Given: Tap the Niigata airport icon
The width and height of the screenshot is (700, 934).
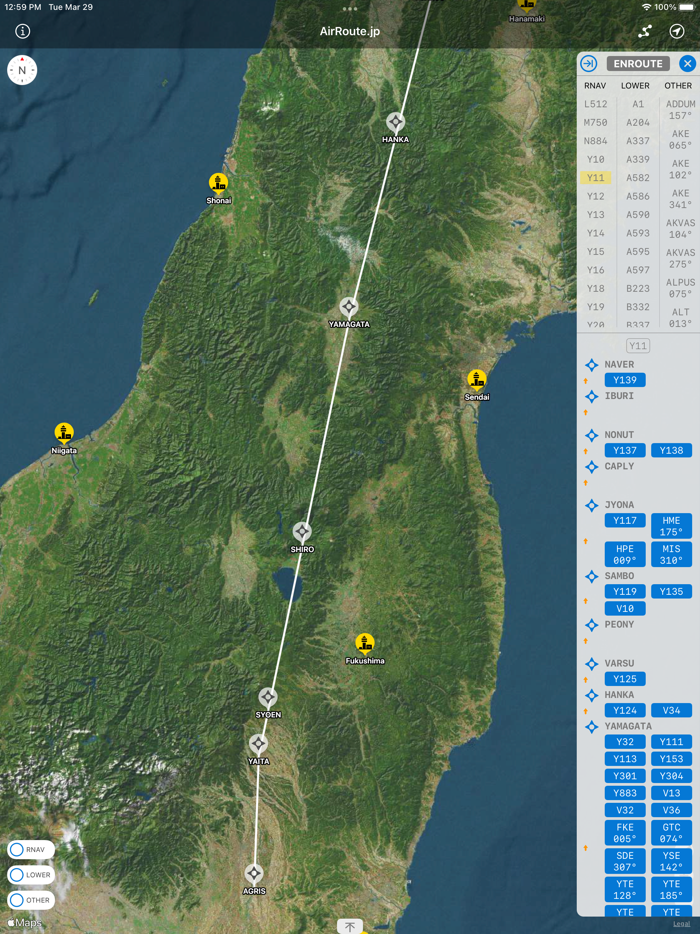Looking at the screenshot, I should pos(64,434).
